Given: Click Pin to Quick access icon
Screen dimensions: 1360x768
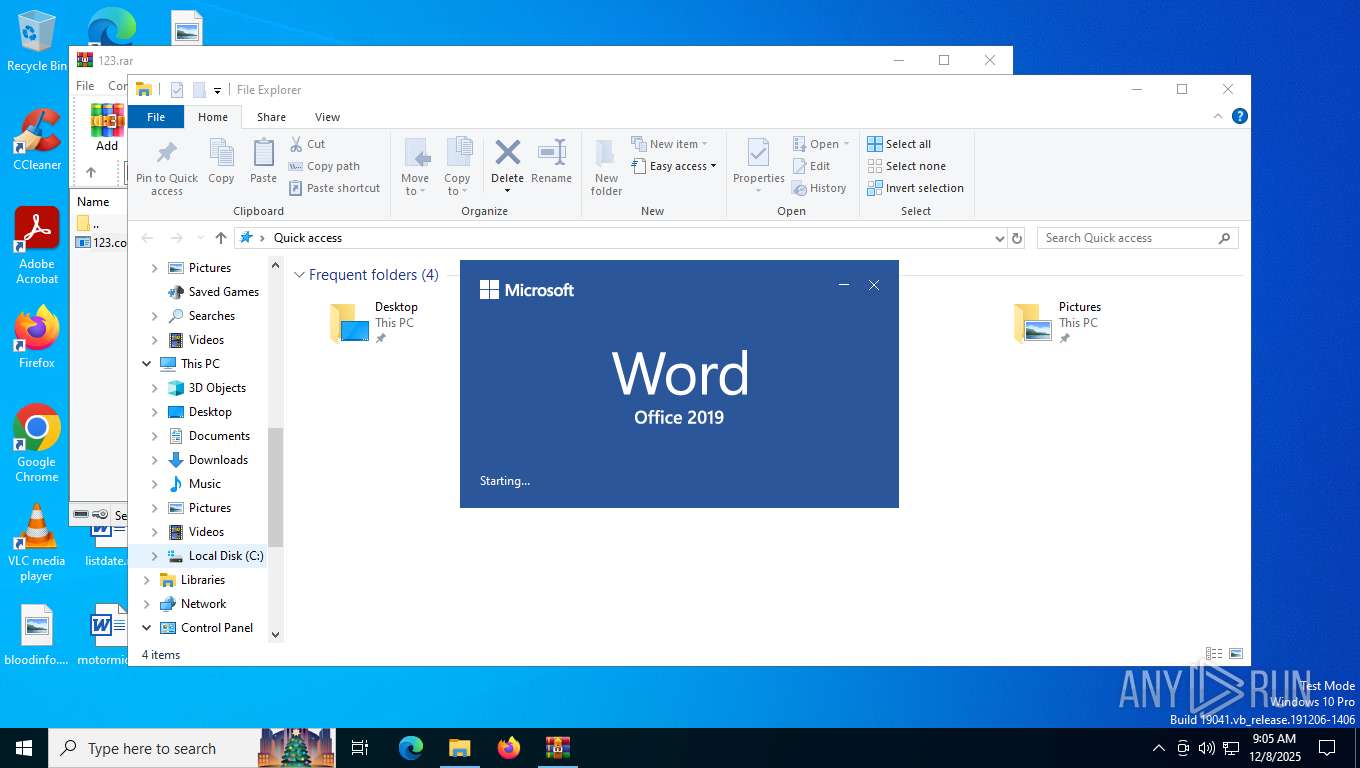Looking at the screenshot, I should pos(167,154).
